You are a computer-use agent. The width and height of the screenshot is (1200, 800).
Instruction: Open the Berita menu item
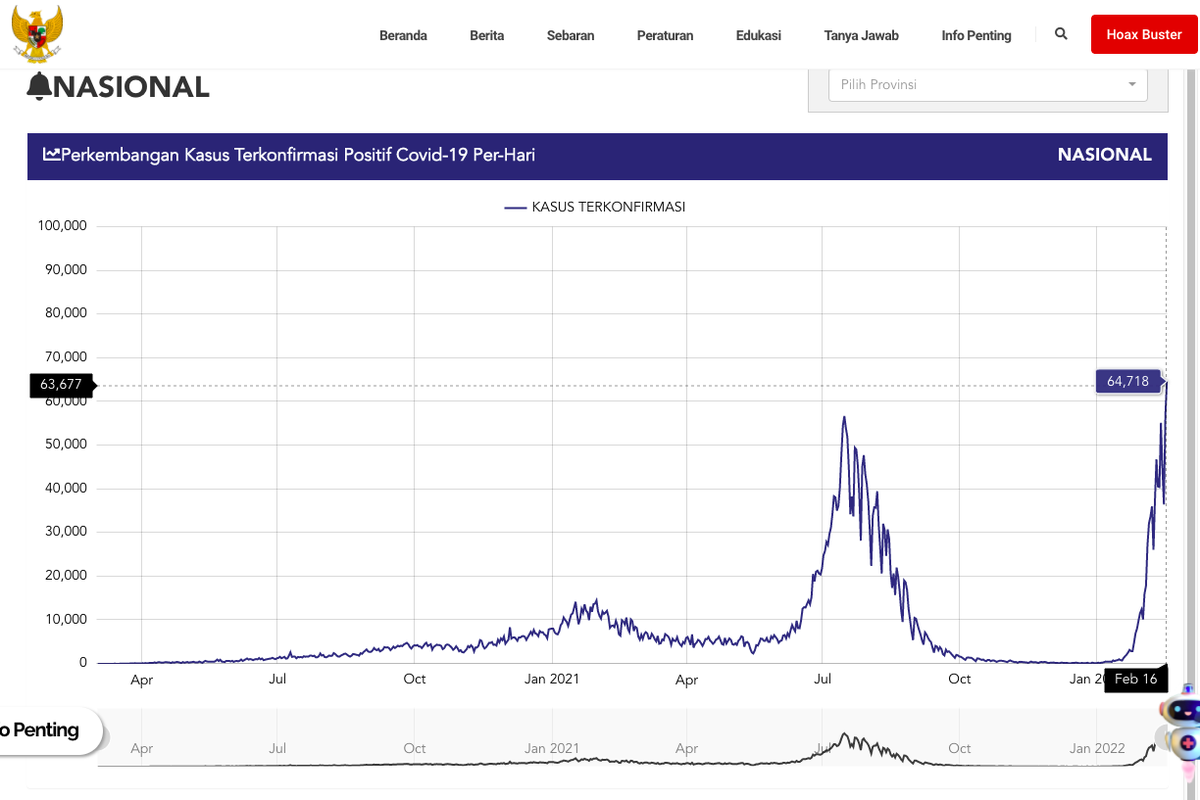(487, 35)
